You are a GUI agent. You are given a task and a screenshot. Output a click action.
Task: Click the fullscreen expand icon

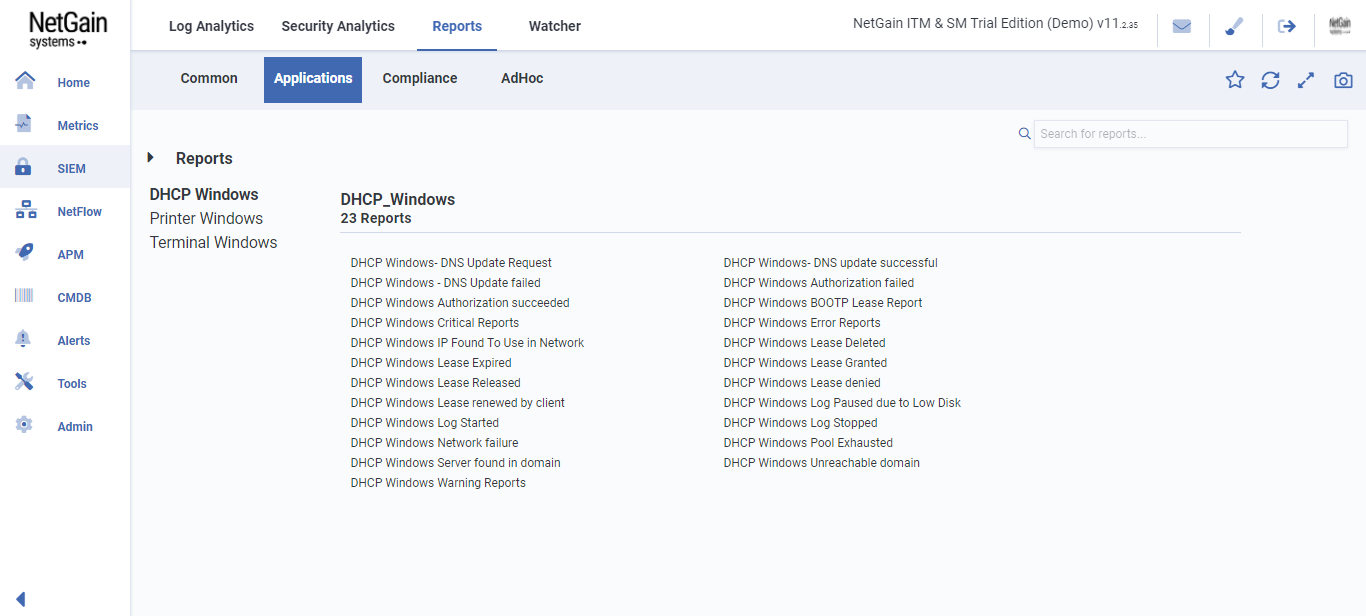pyautogui.click(x=1306, y=80)
